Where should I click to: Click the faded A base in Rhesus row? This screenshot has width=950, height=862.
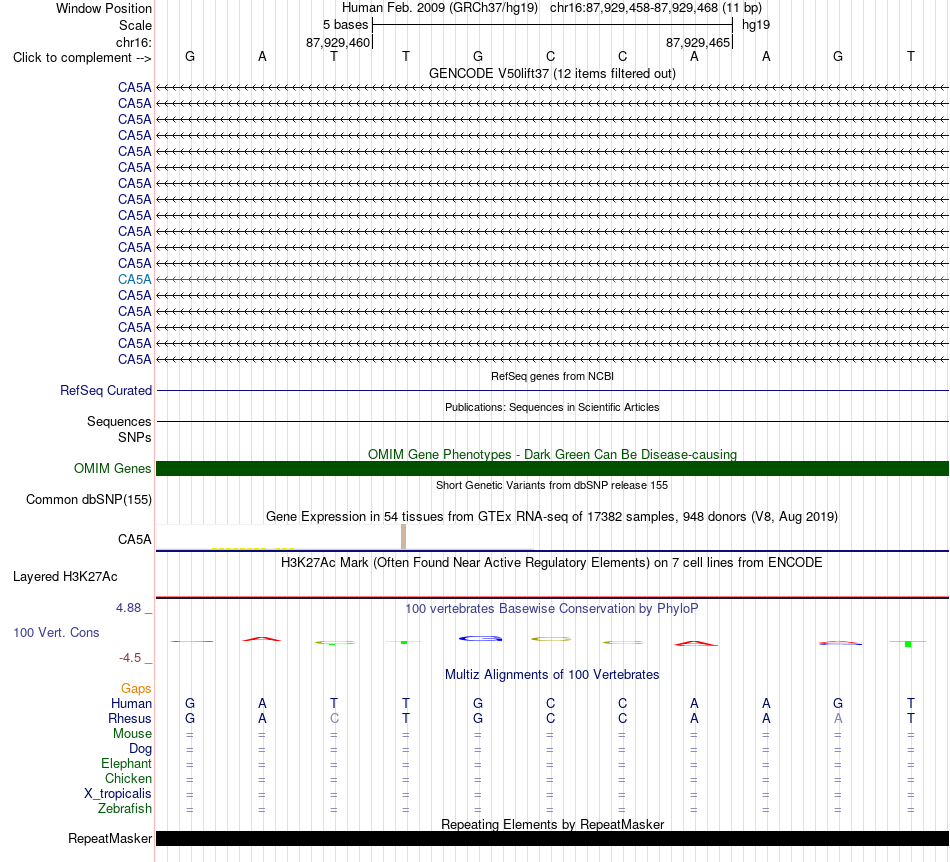click(838, 718)
